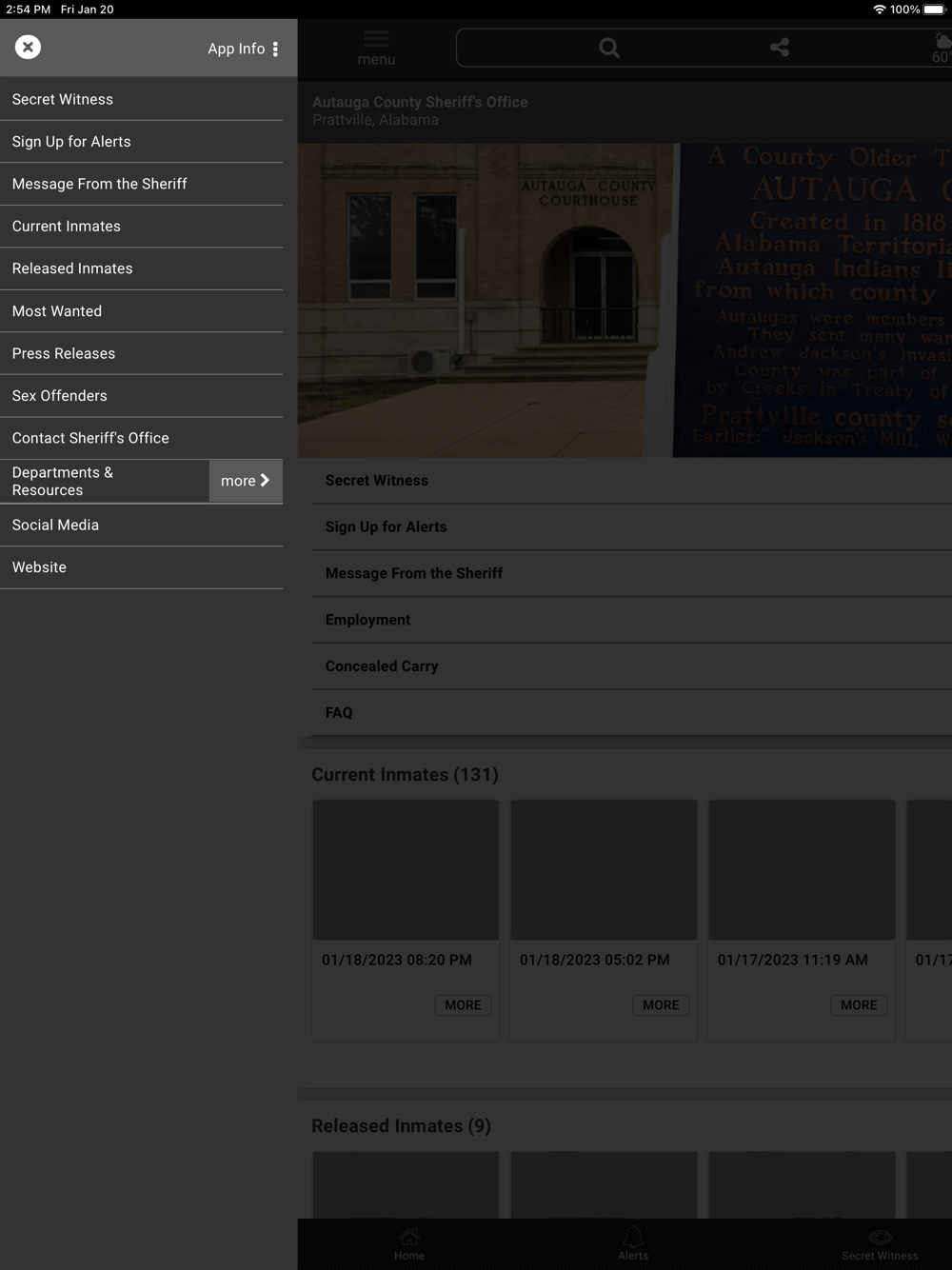952x1270 pixels.
Task: Open inmate photo dated 01/18/2023 05:02 PM
Action: click(604, 870)
